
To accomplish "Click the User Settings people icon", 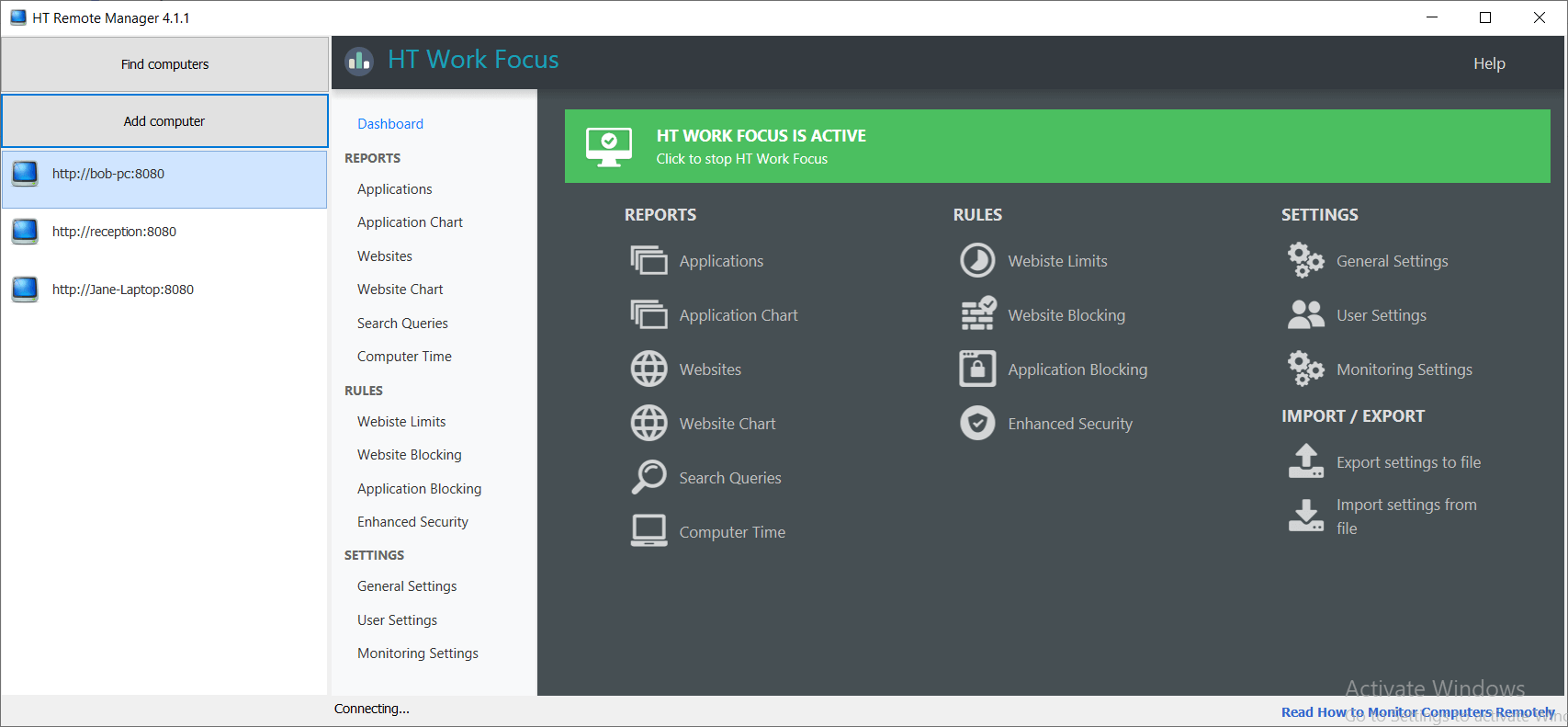I will tap(1305, 315).
